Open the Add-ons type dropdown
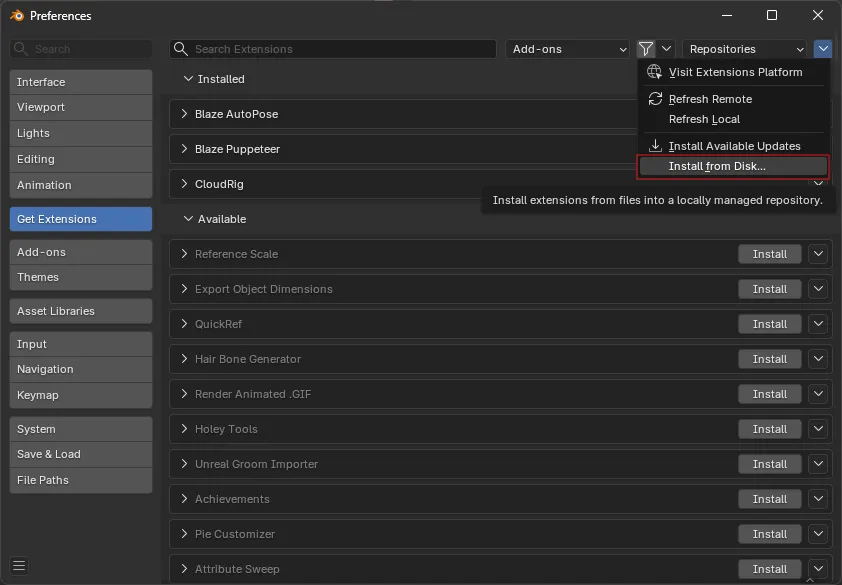The image size is (842, 585). coord(567,49)
